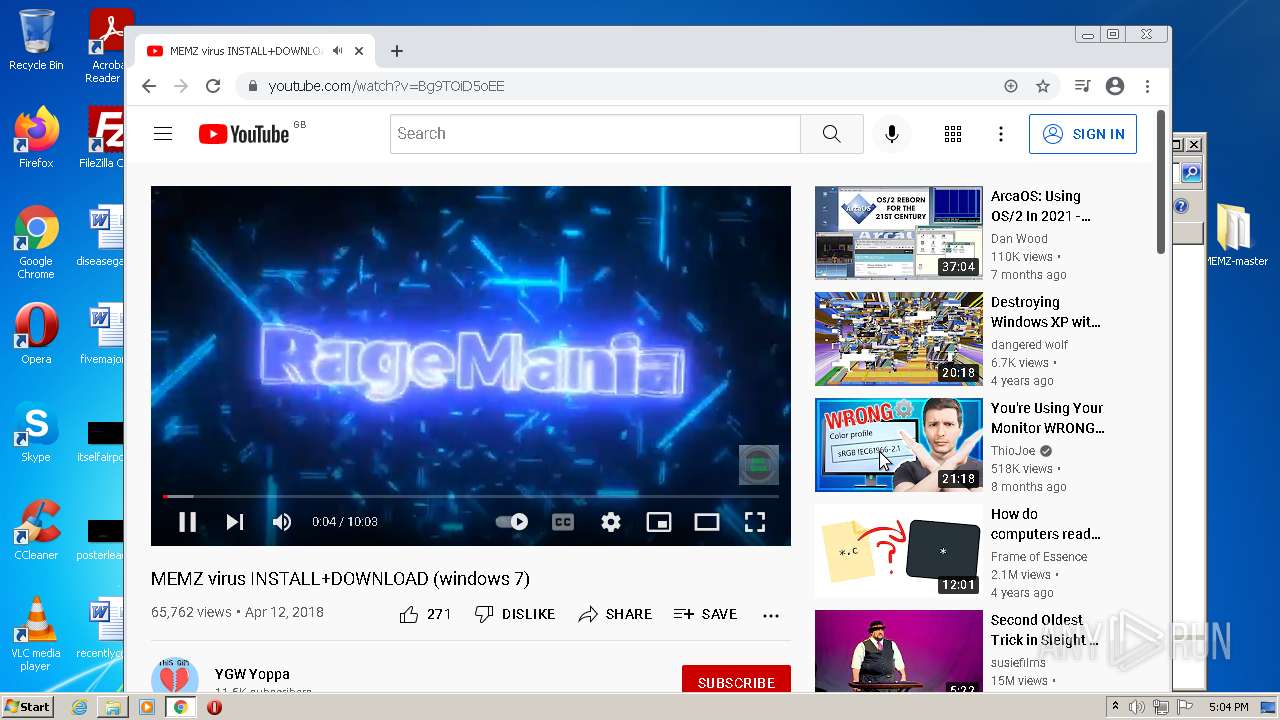
Task: Toggle the autoplay switch
Action: click(512, 521)
